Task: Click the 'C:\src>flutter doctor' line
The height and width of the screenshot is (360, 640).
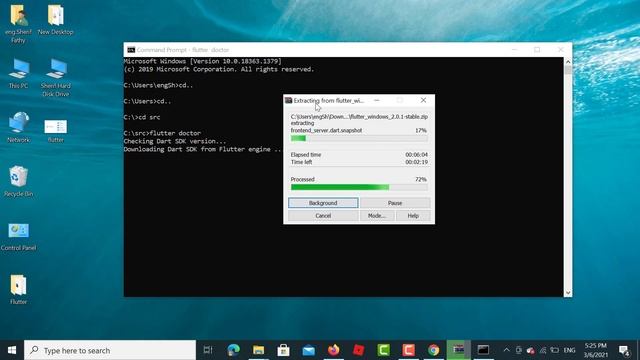Action: click(162, 133)
